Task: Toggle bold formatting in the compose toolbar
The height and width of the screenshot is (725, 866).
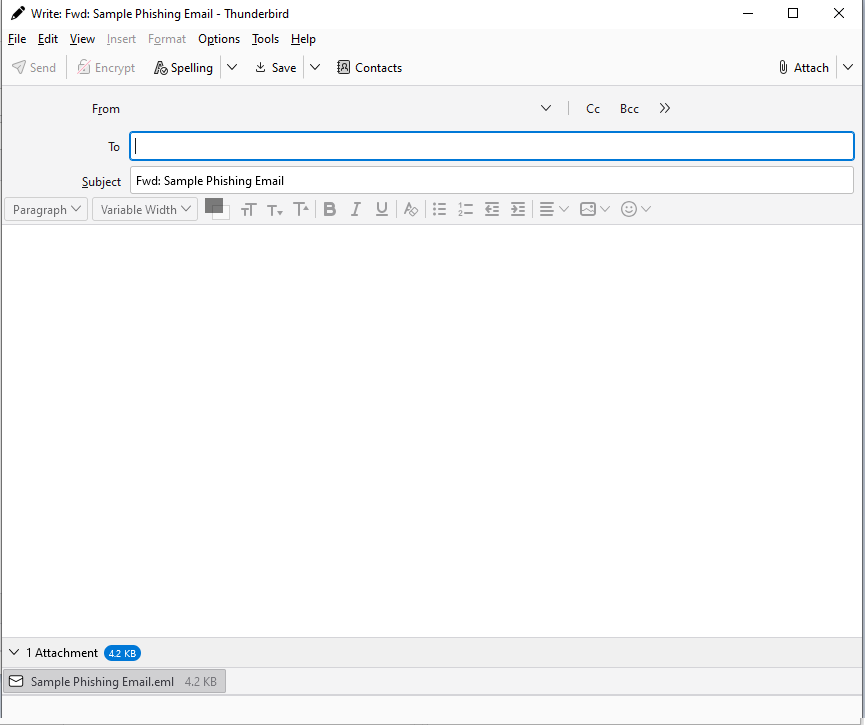Action: tap(329, 209)
